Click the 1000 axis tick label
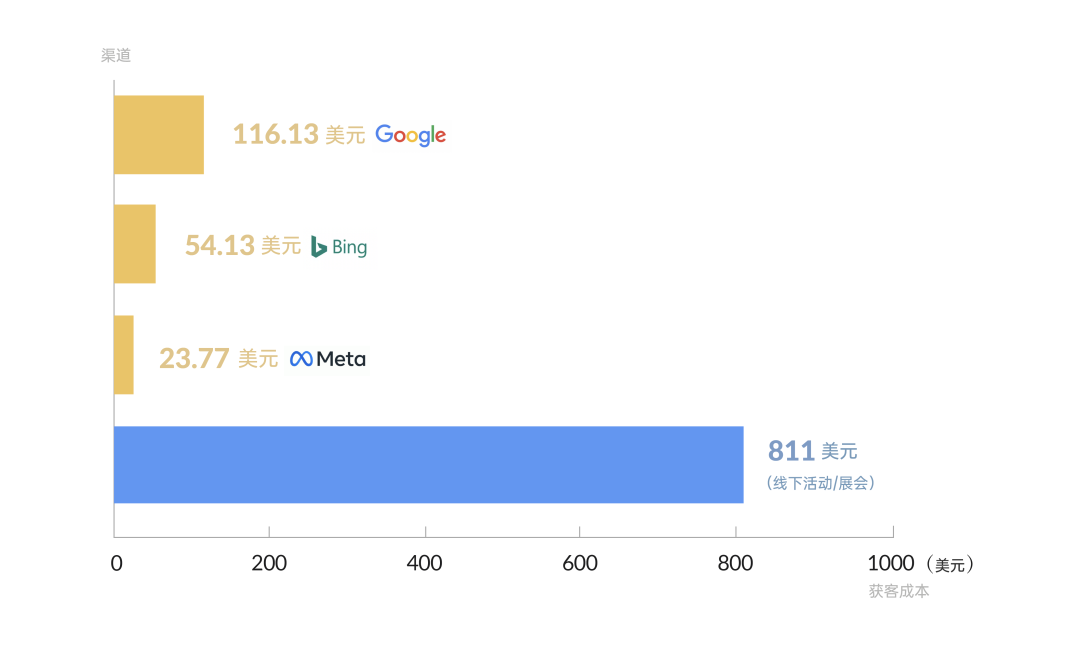This screenshot has width=1080, height=660. pos(891,564)
